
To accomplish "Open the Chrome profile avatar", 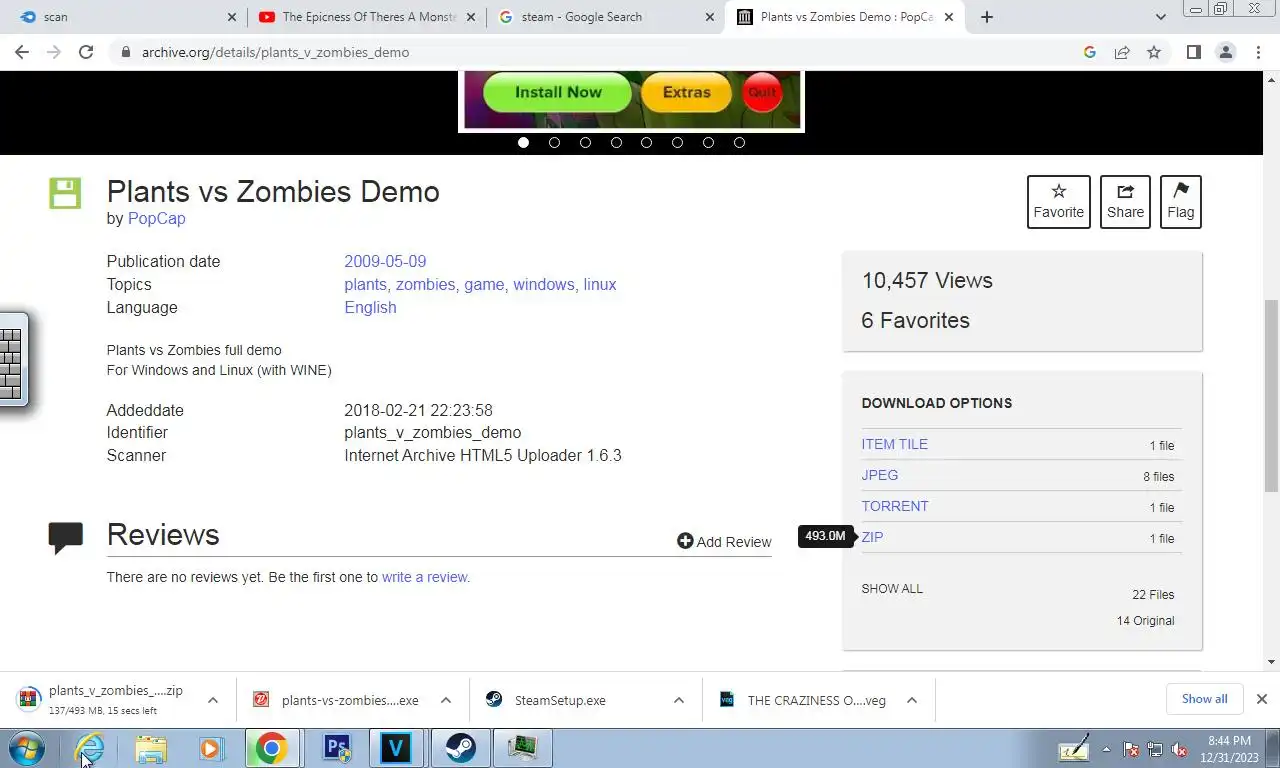I will [x=1226, y=52].
